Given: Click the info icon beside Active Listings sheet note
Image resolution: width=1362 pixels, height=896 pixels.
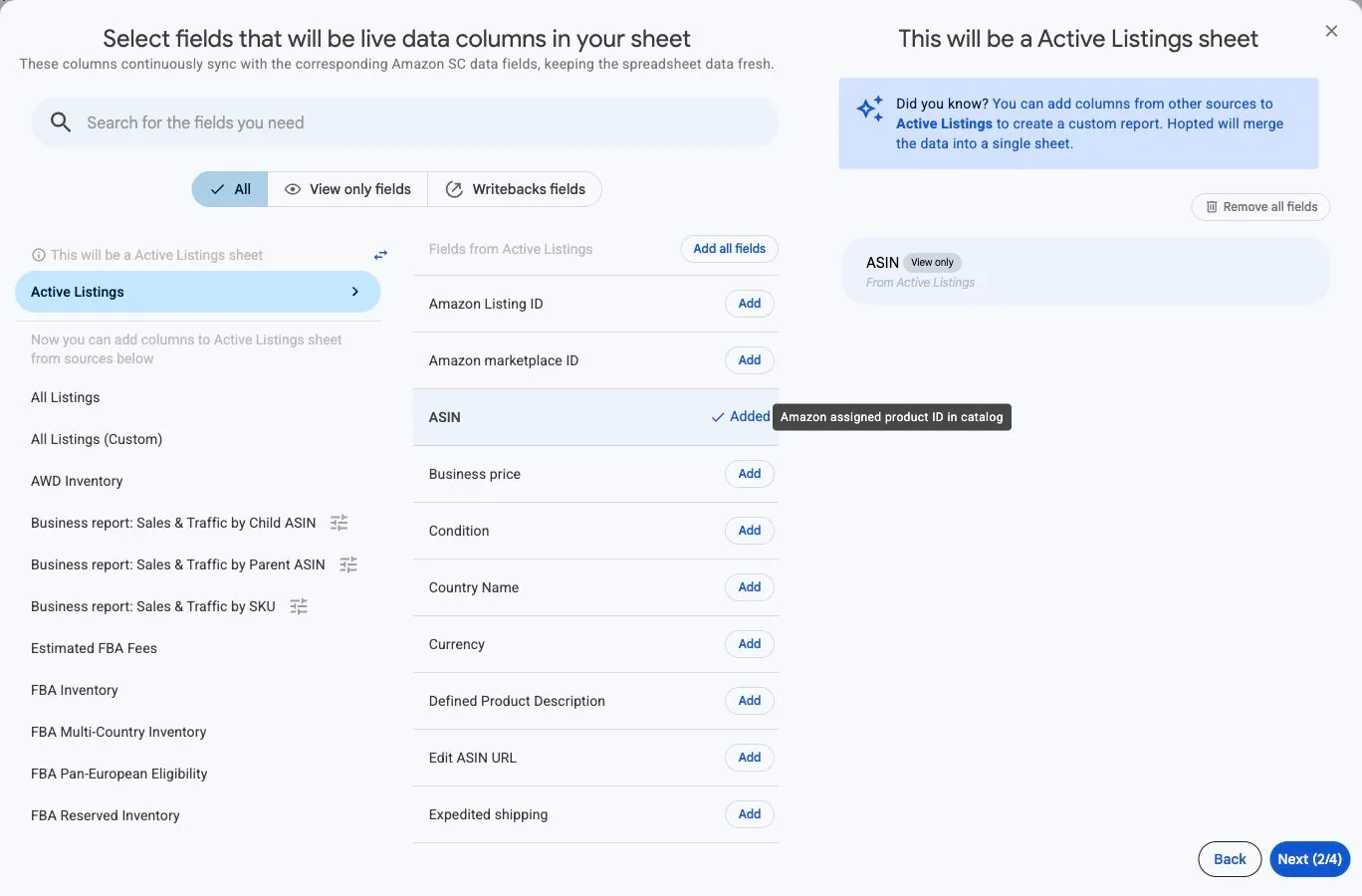Looking at the screenshot, I should [x=39, y=255].
